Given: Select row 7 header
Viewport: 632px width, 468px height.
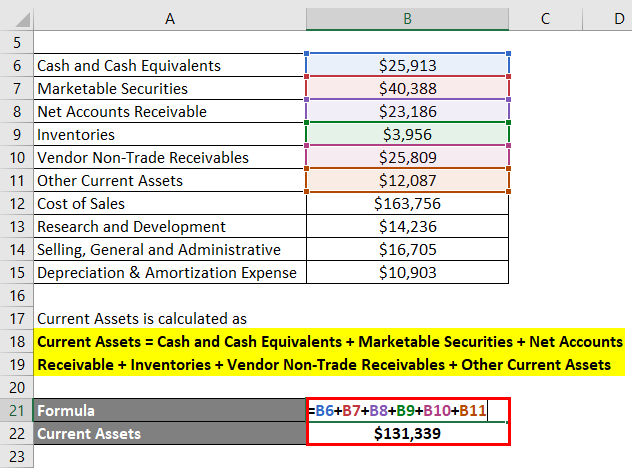Looking at the screenshot, I should point(17,88).
